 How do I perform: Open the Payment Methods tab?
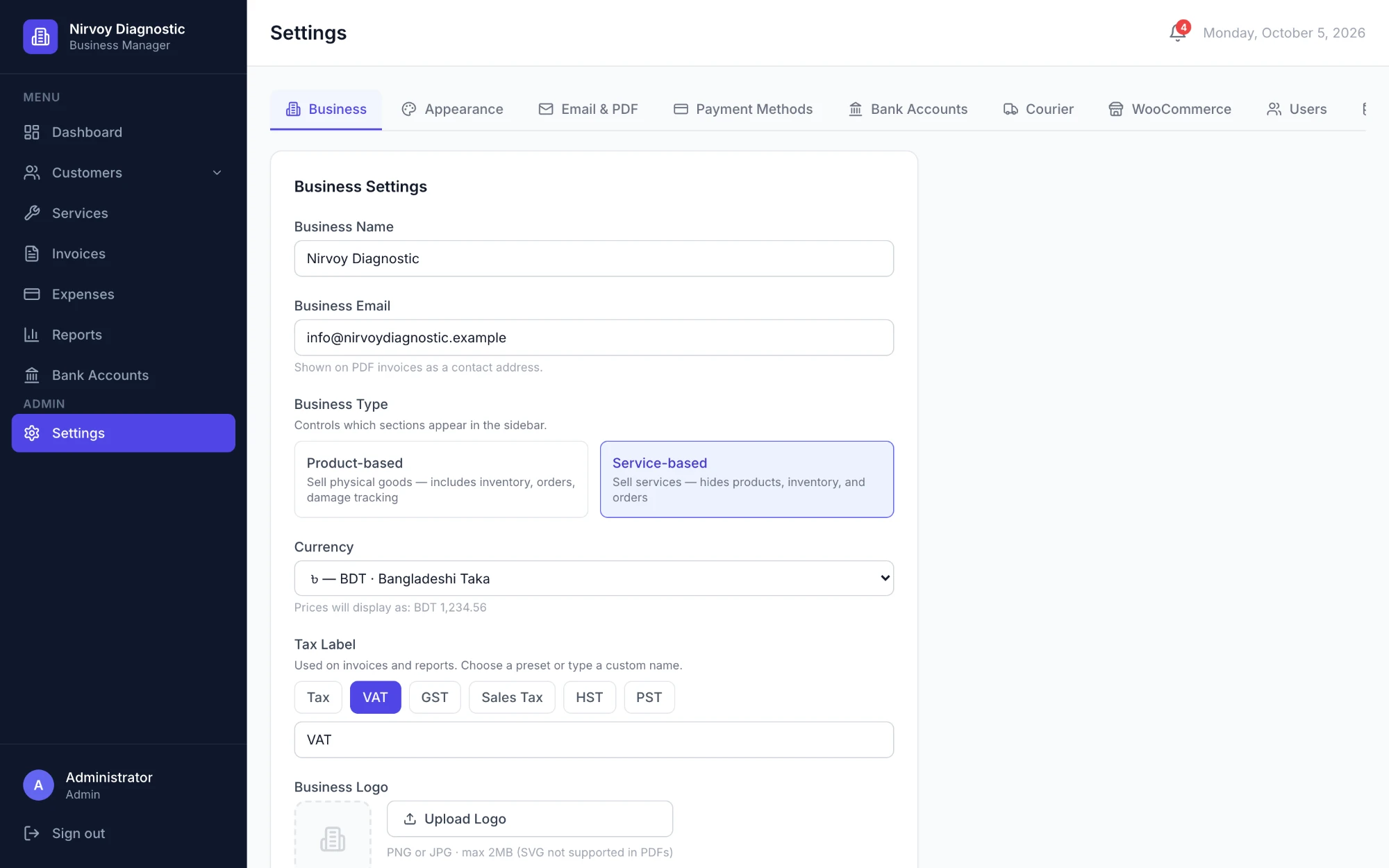click(x=742, y=109)
